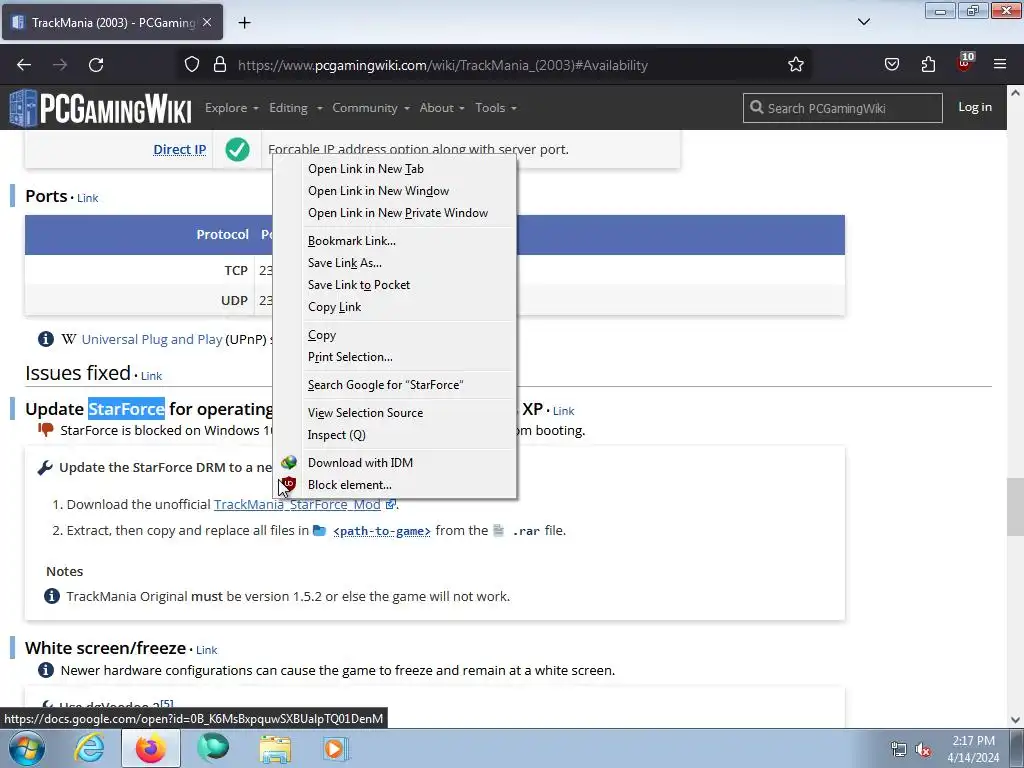Open the Extensions puzzle icon

click(928, 65)
